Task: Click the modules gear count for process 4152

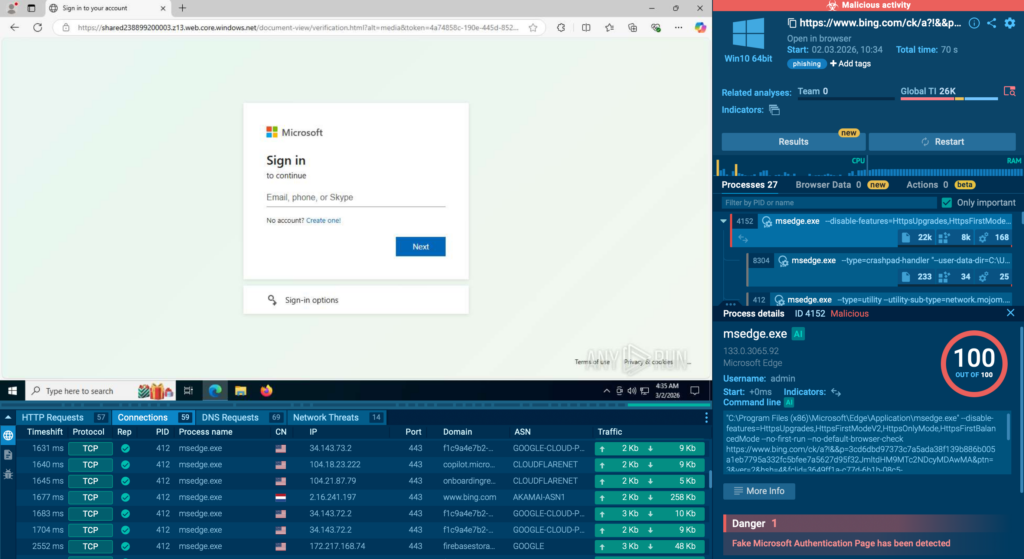Action: point(983,238)
